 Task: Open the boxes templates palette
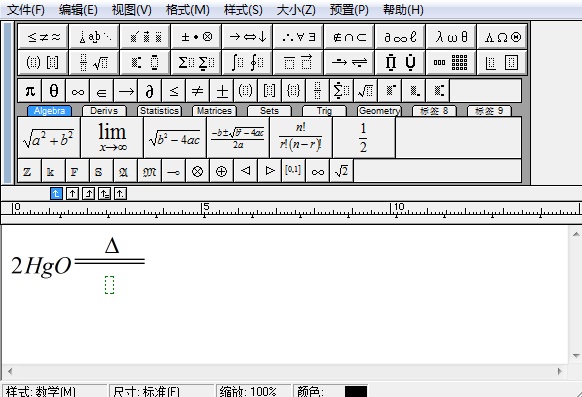[x=502, y=62]
